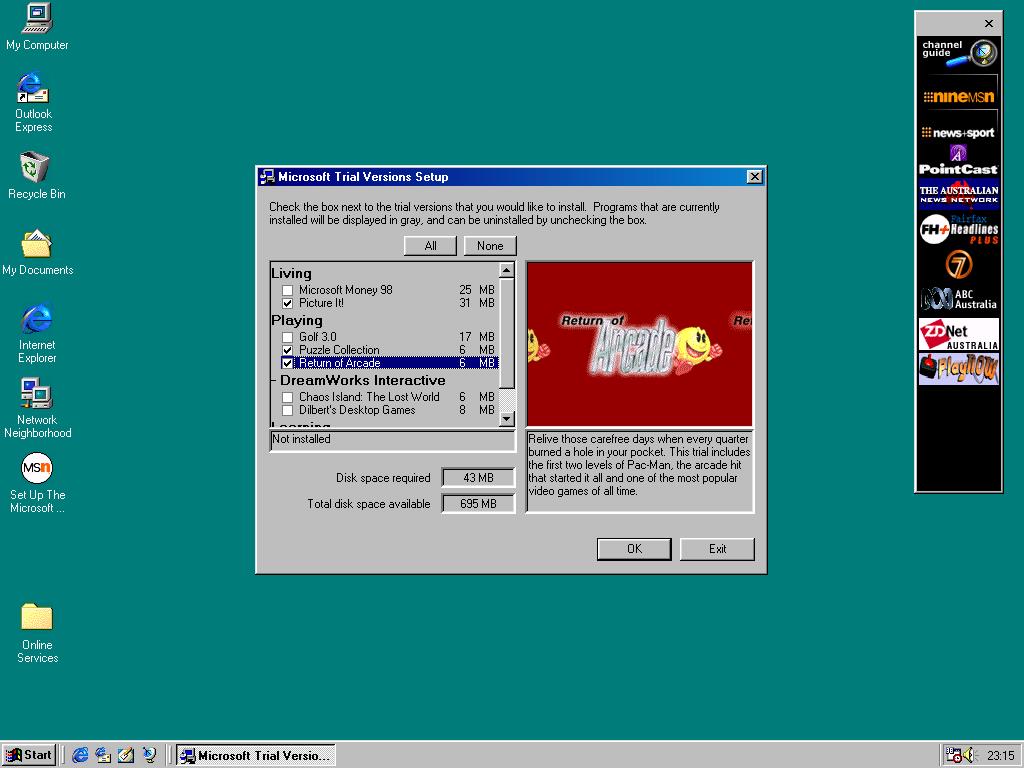Click the 'Not installed' status text
This screenshot has width=1024, height=768.
tap(301, 439)
